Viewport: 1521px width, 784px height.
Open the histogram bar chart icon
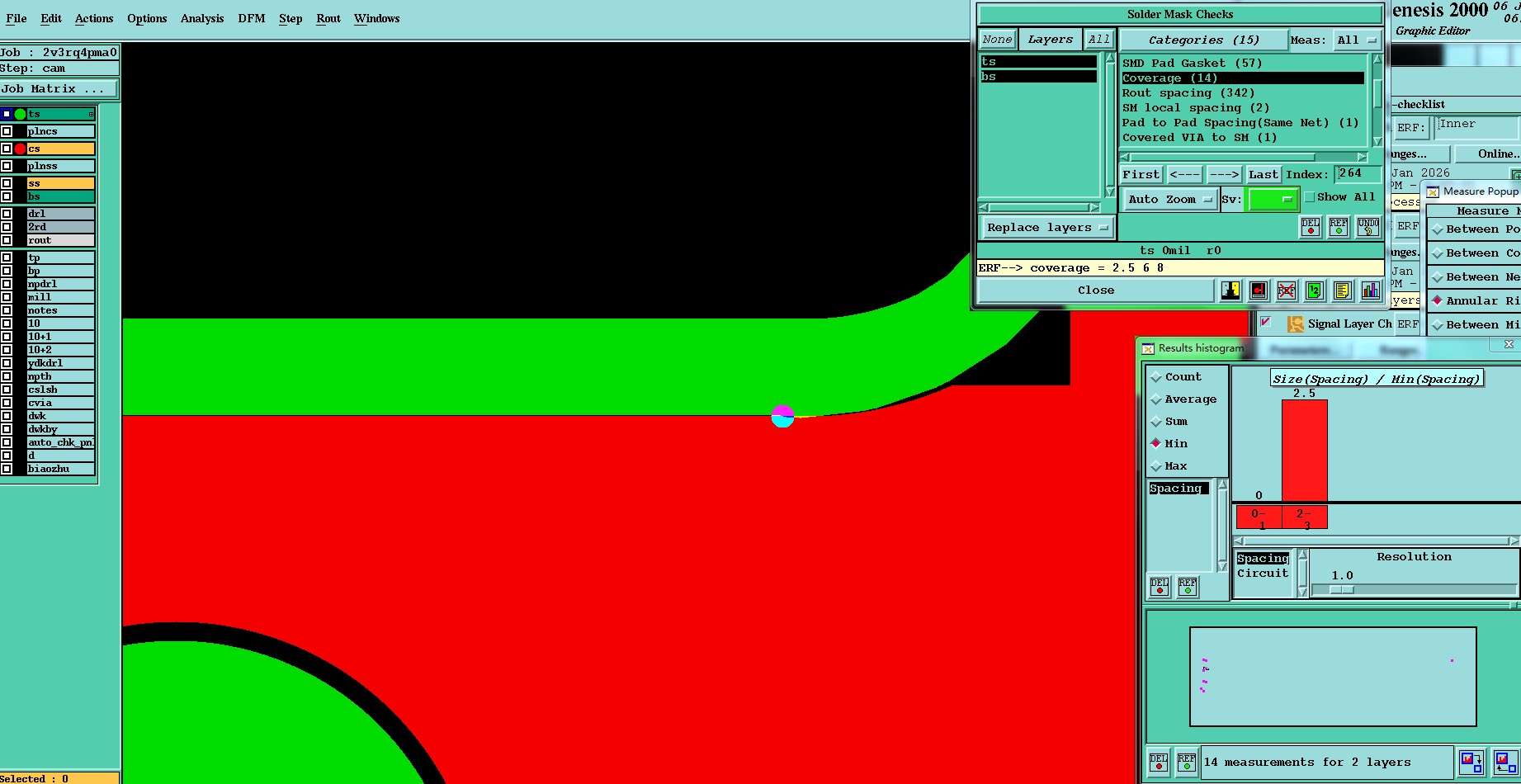[1371, 290]
